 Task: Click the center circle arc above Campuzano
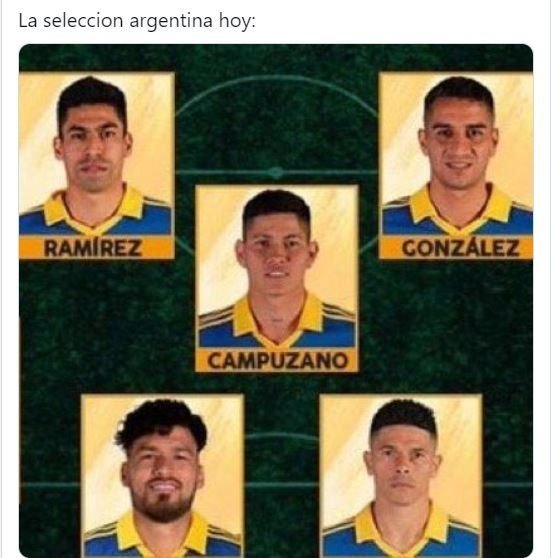pos(277,79)
